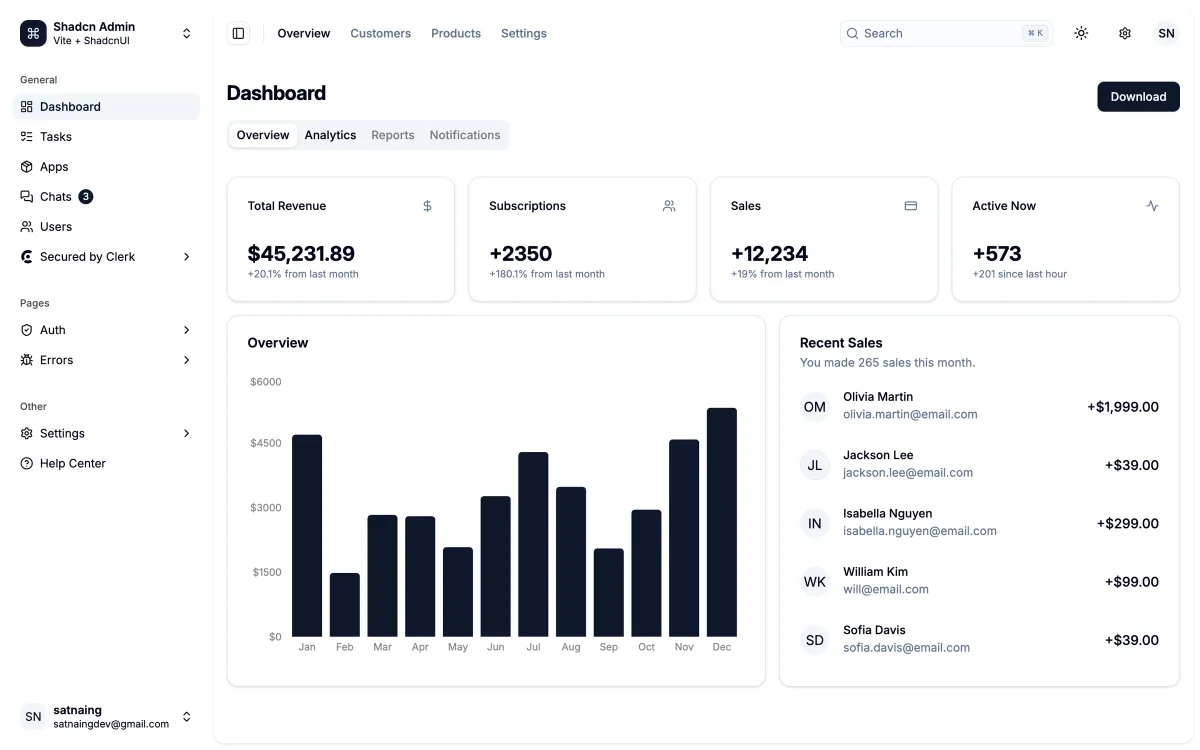Open the Shadcn Admin team switcher chevrons
The height and width of the screenshot is (750, 1200).
[186, 33]
